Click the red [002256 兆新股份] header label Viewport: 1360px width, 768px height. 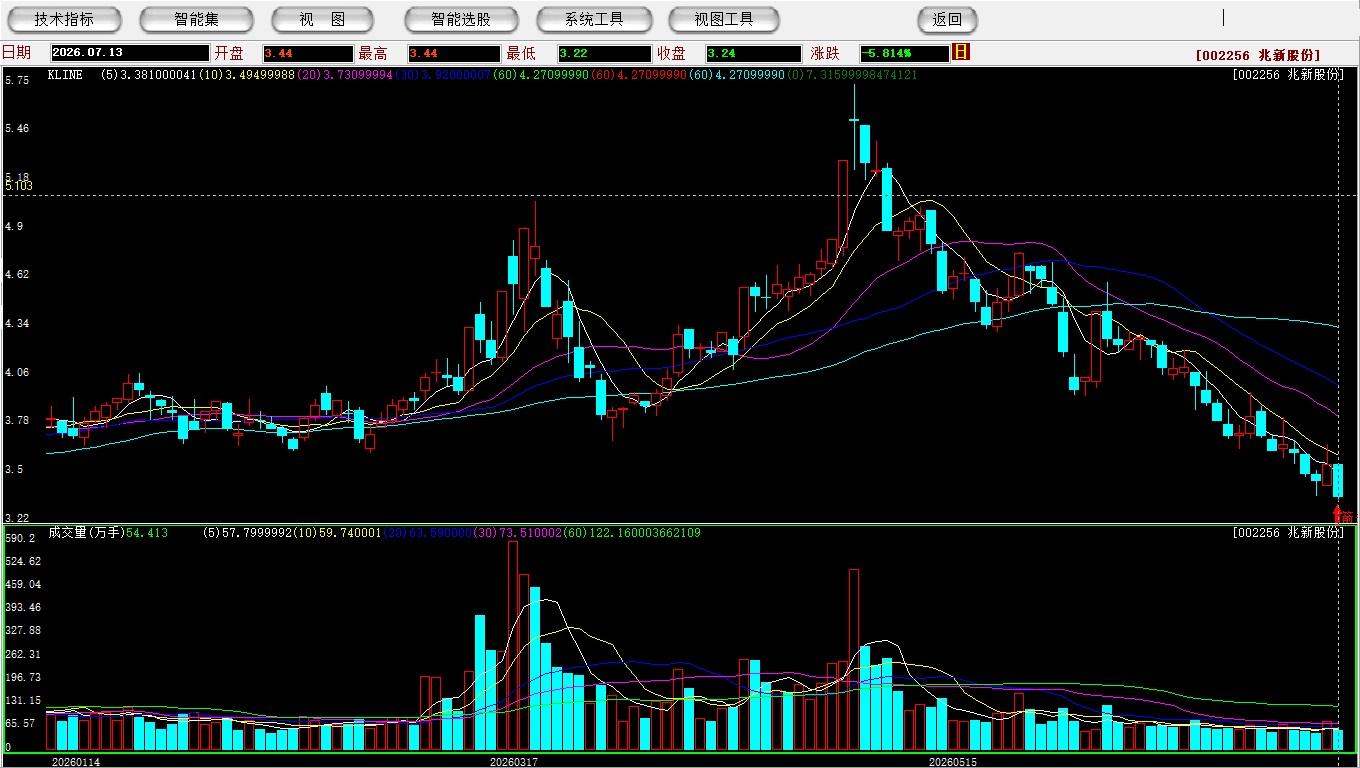click(1257, 55)
